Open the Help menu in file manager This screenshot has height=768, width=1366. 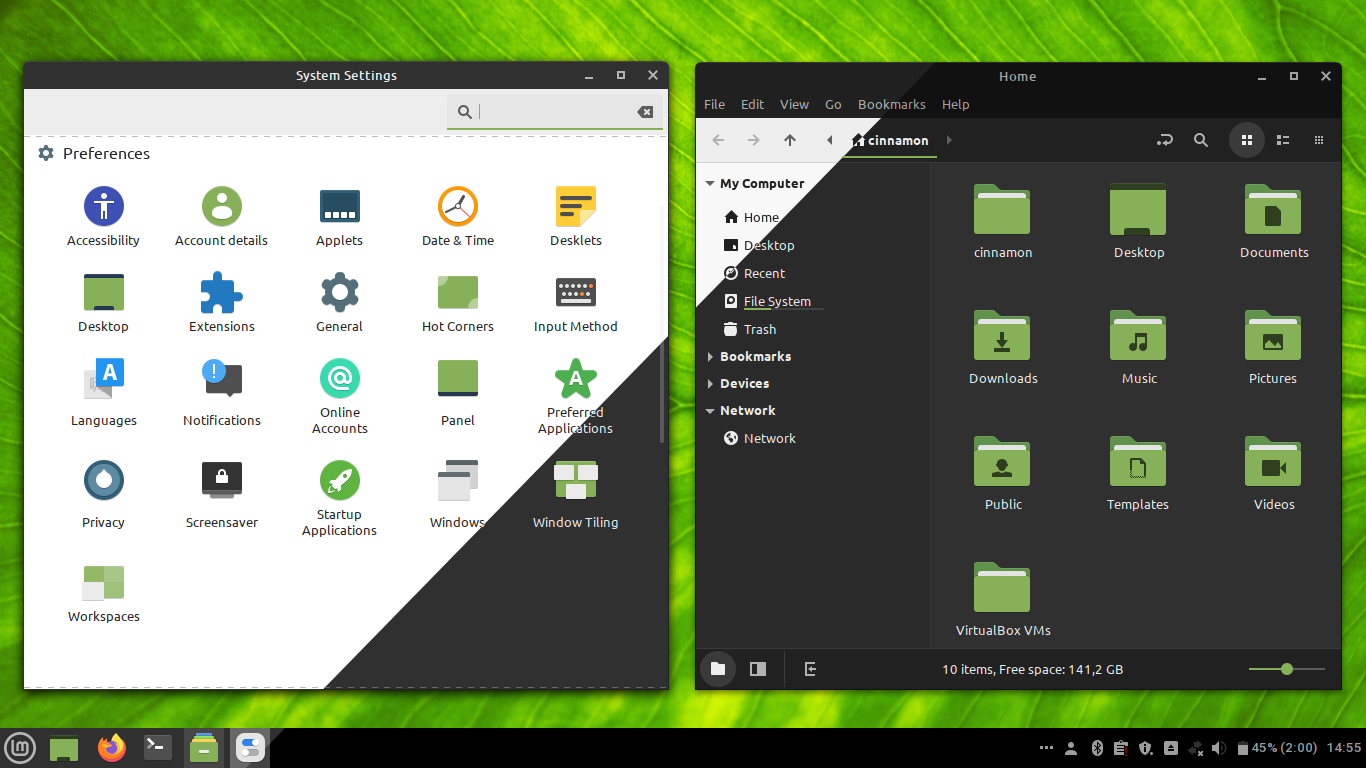pyautogui.click(x=956, y=104)
